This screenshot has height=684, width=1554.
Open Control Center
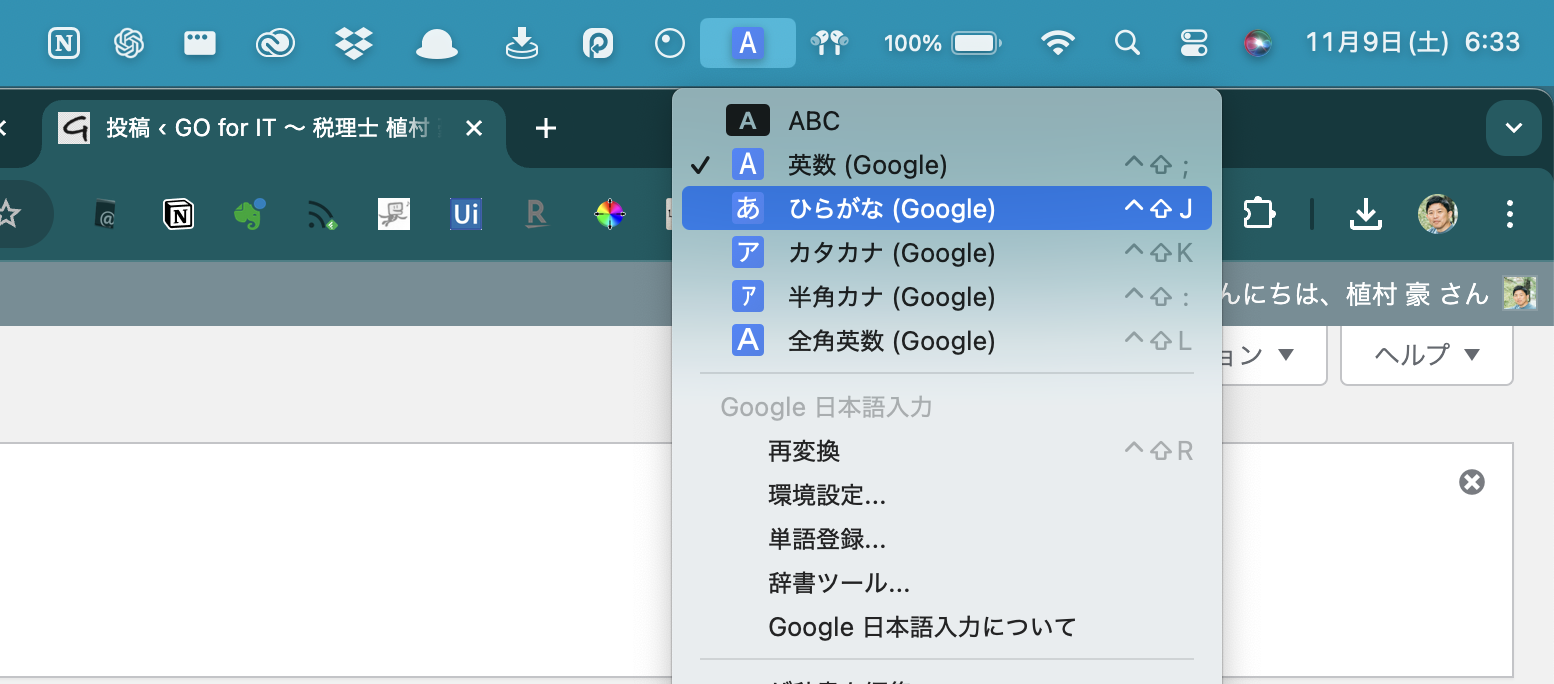1194,43
